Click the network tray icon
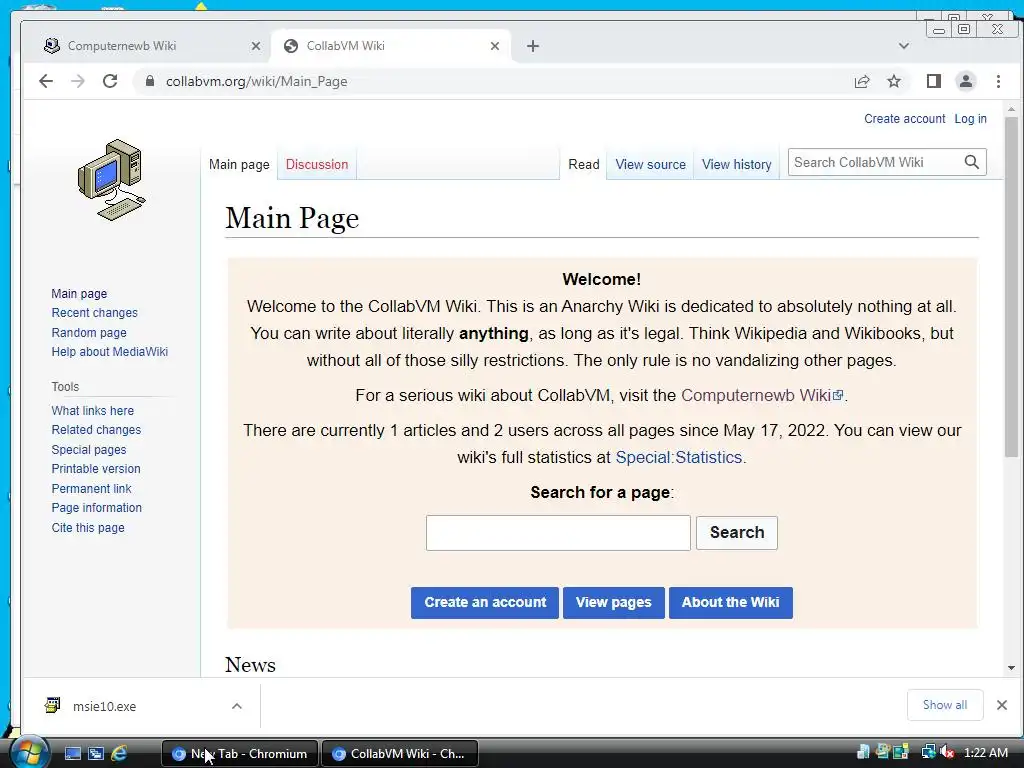Screen dimensions: 1024x768 click(x=928, y=753)
